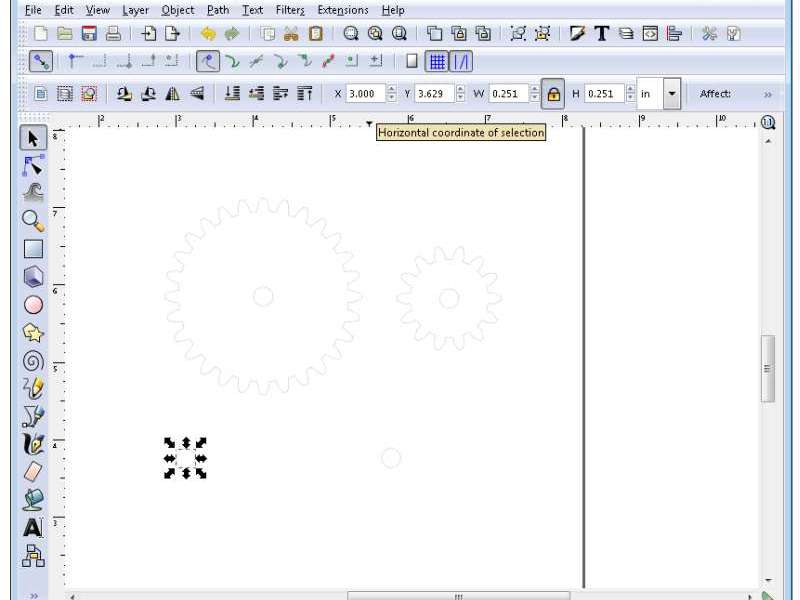
Task: Click Raise selection to top icon
Action: [305, 93]
